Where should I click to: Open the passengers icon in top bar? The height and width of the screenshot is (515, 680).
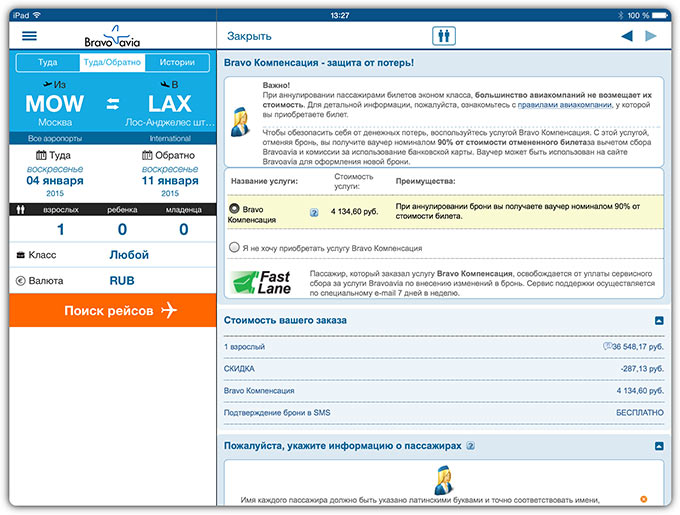pyautogui.click(x=444, y=36)
